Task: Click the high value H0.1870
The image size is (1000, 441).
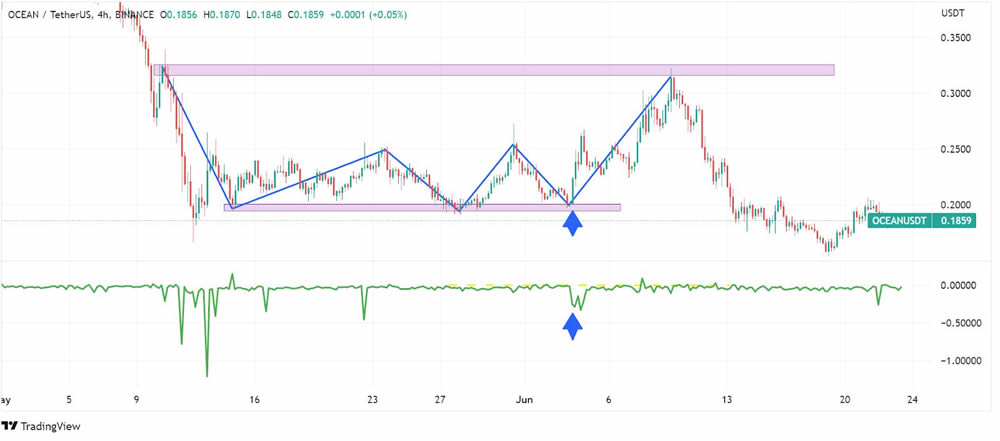Action: (221, 13)
